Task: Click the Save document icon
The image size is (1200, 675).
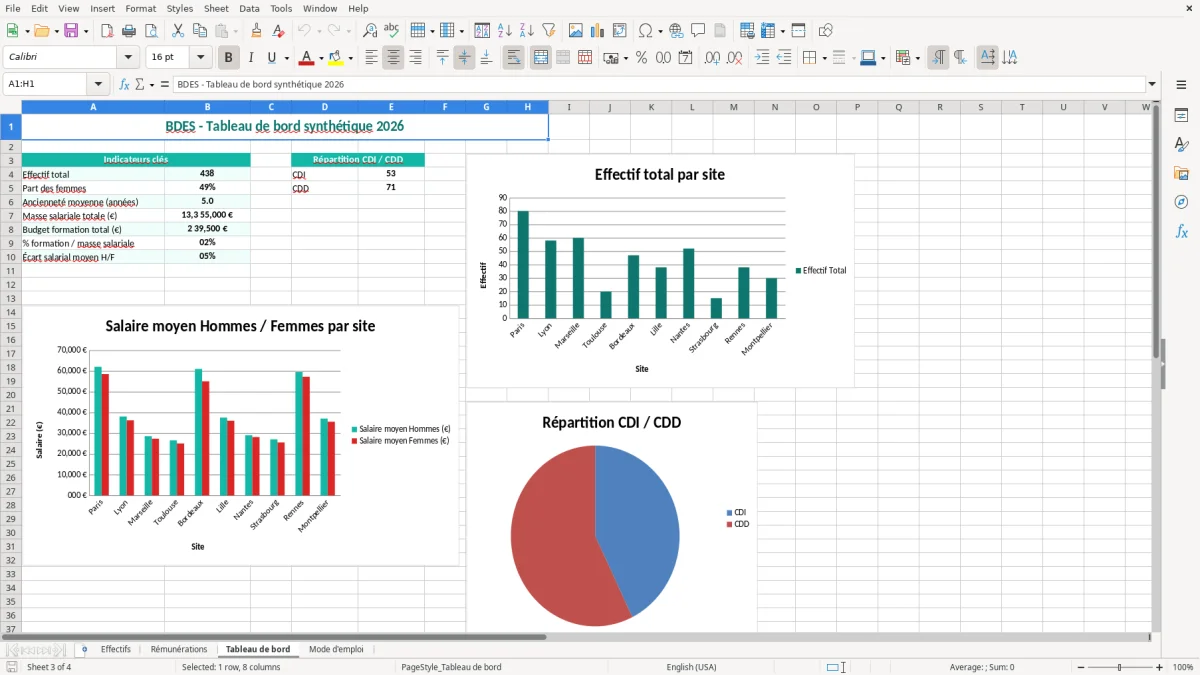Action: pyautogui.click(x=71, y=31)
